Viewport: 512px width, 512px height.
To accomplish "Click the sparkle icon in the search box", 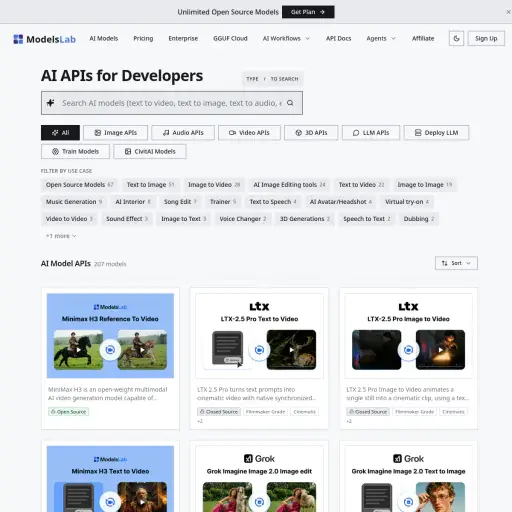I will pos(51,103).
